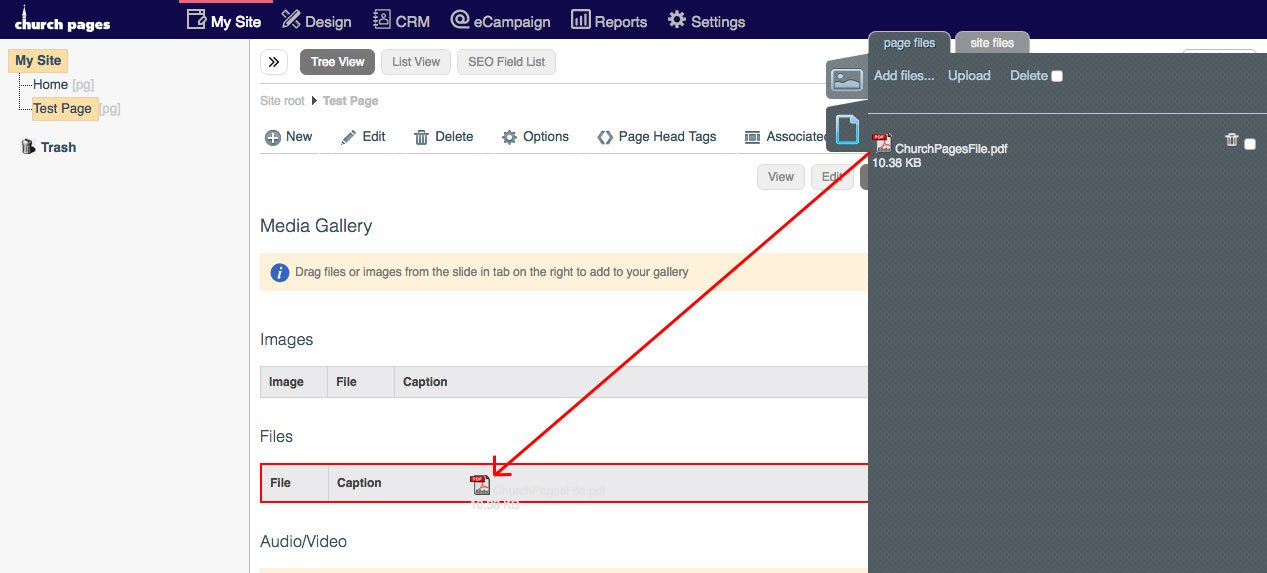The image size is (1267, 573).
Task: Click the Trash bin icon in sidebar
Action: point(28,147)
